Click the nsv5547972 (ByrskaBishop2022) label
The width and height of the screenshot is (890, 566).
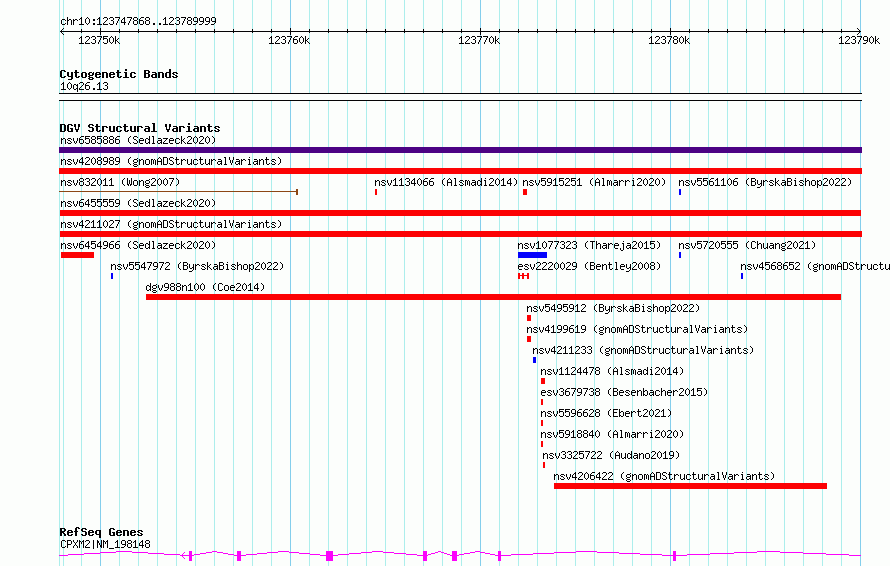coord(197,266)
